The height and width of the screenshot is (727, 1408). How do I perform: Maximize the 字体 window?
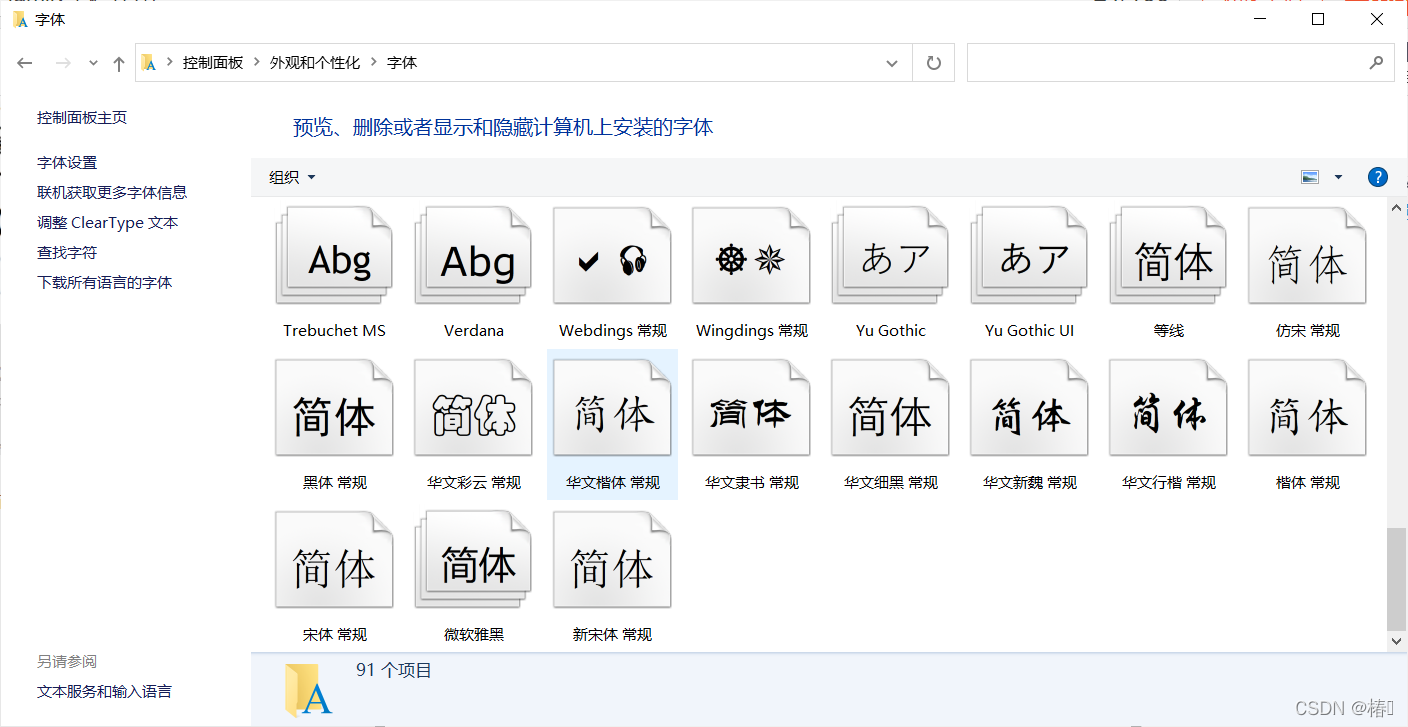click(x=1318, y=19)
